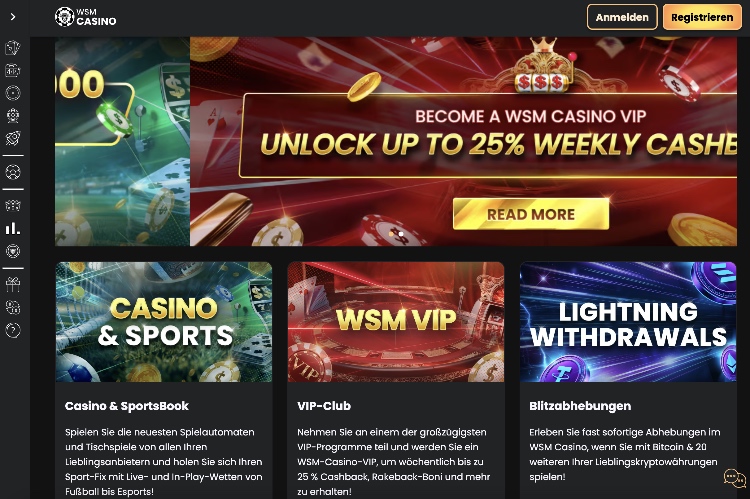Viewport: 750px width, 499px height.
Task: Open the crown VIP icon in sidebar
Action: (x=13, y=206)
